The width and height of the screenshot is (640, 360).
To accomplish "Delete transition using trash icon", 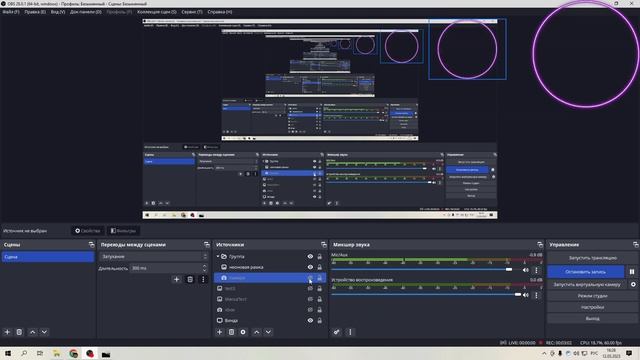I will point(190,279).
